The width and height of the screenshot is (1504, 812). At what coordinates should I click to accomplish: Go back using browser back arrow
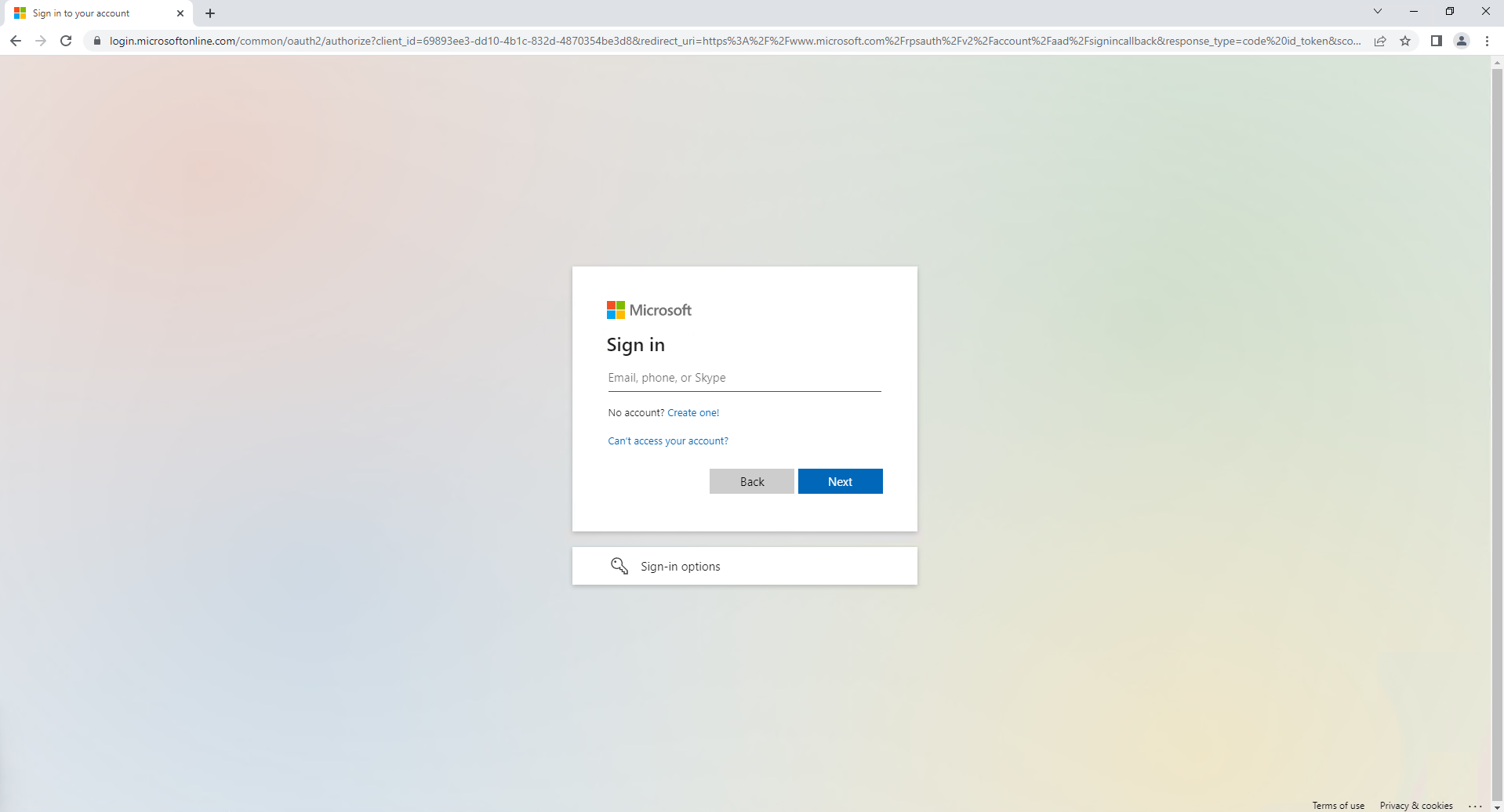tap(16, 41)
